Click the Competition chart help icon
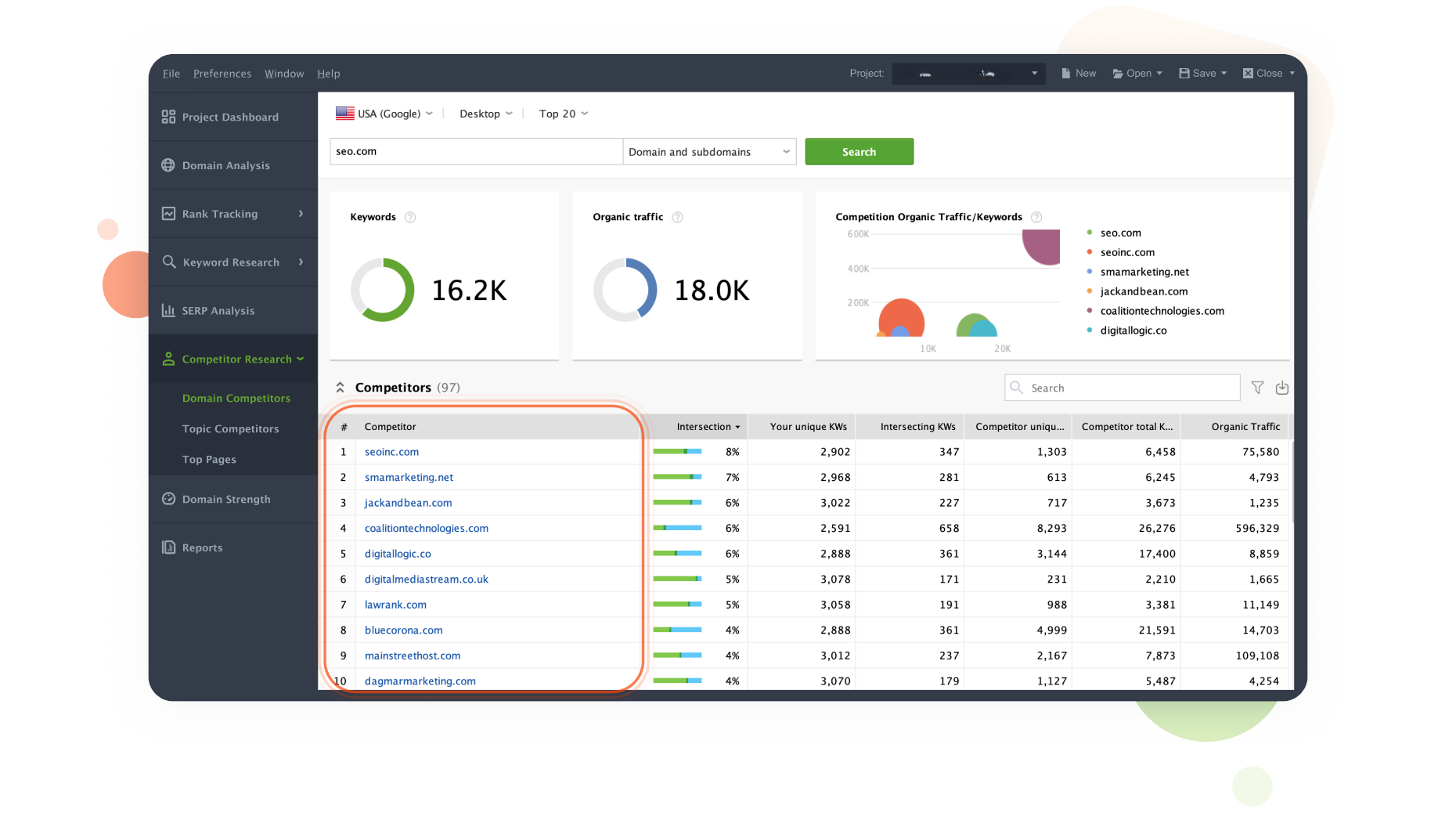 coord(1036,217)
